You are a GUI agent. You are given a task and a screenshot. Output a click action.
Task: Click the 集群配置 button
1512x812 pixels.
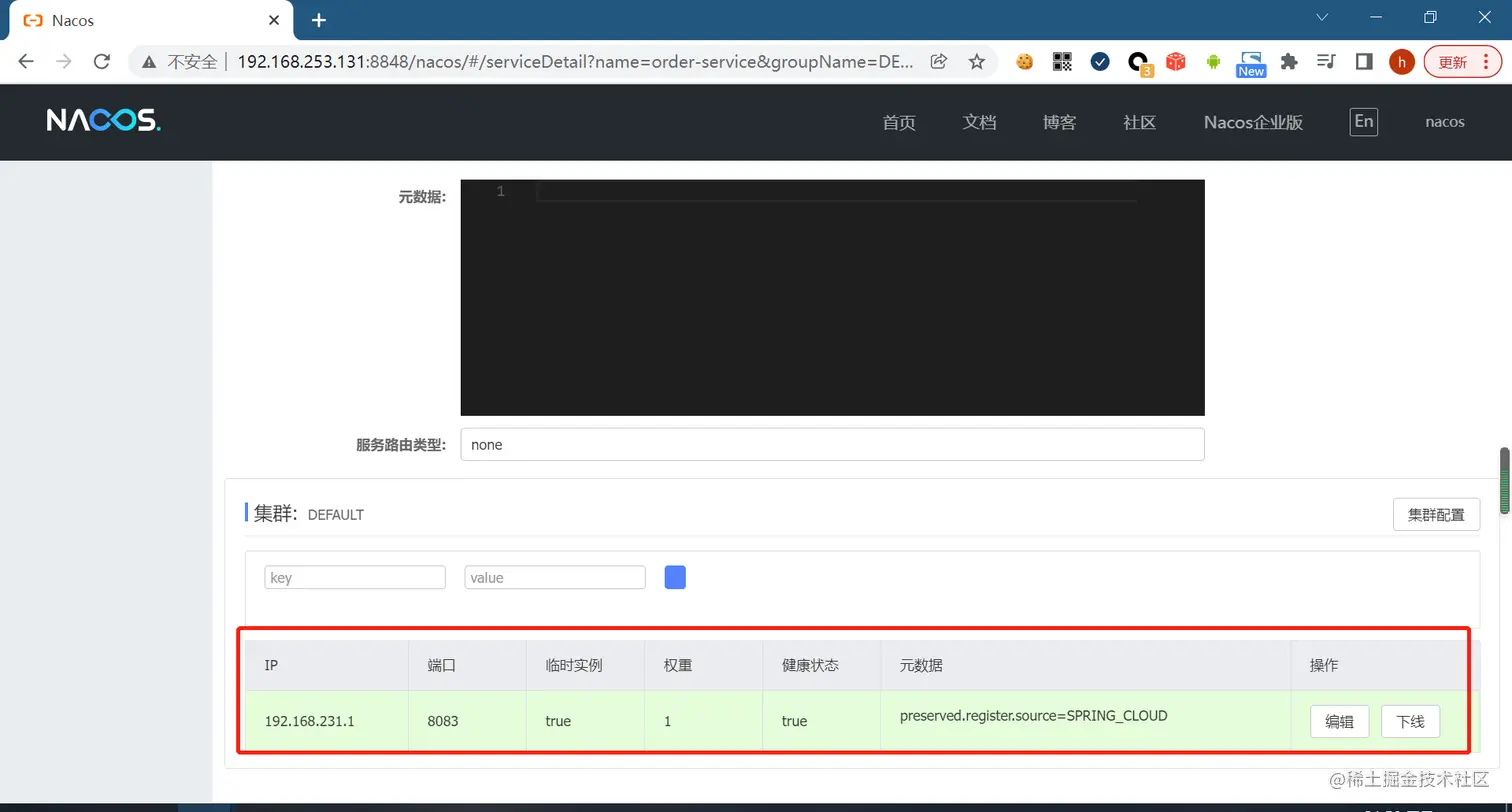coord(1436,515)
